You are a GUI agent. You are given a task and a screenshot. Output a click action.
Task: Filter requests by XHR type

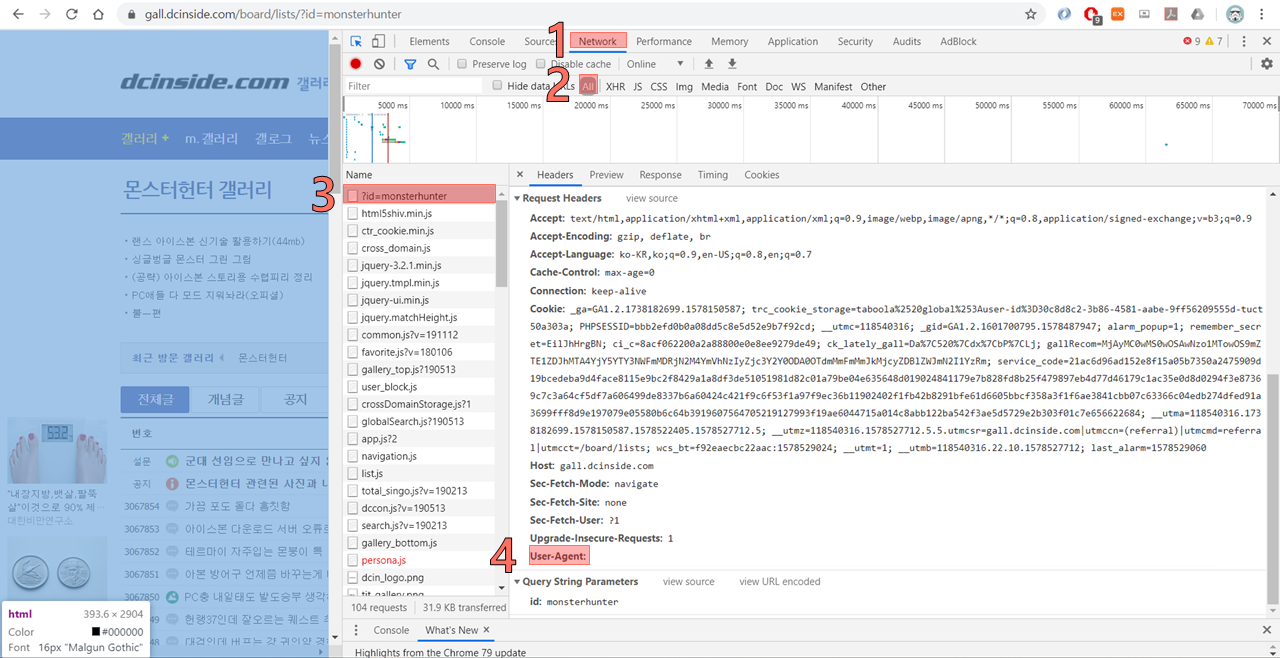click(x=615, y=87)
